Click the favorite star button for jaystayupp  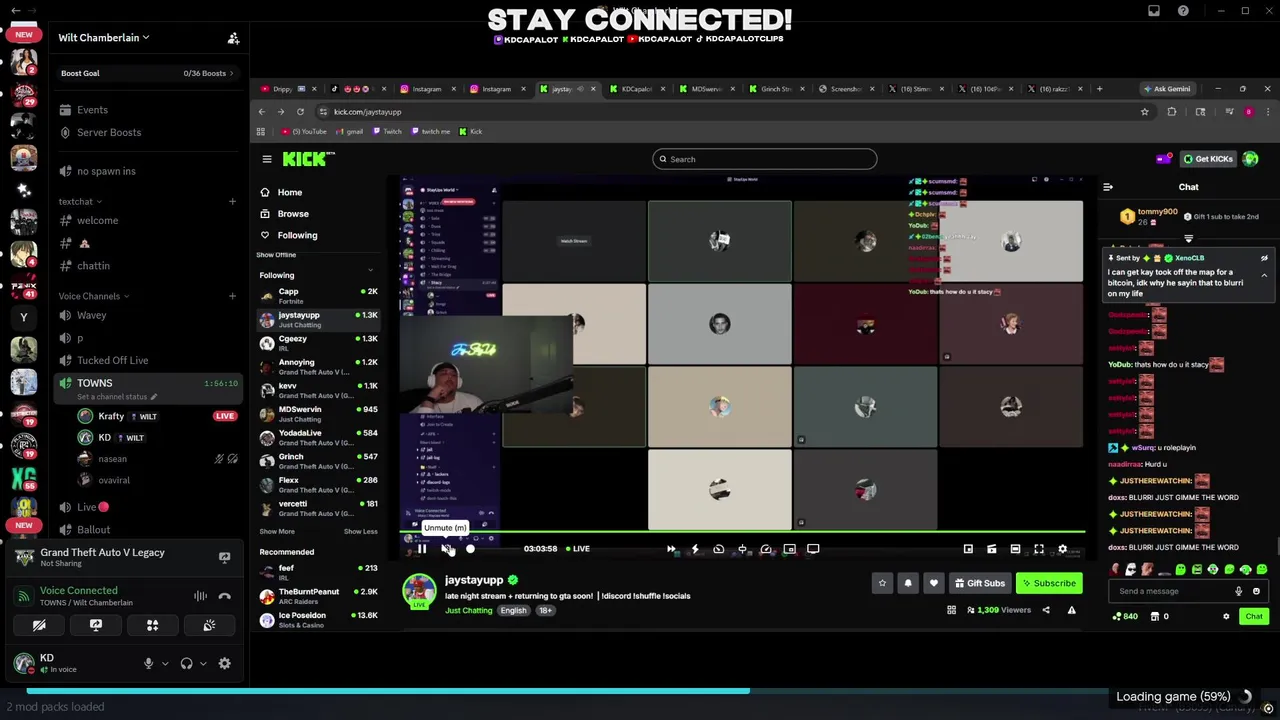[x=882, y=583]
